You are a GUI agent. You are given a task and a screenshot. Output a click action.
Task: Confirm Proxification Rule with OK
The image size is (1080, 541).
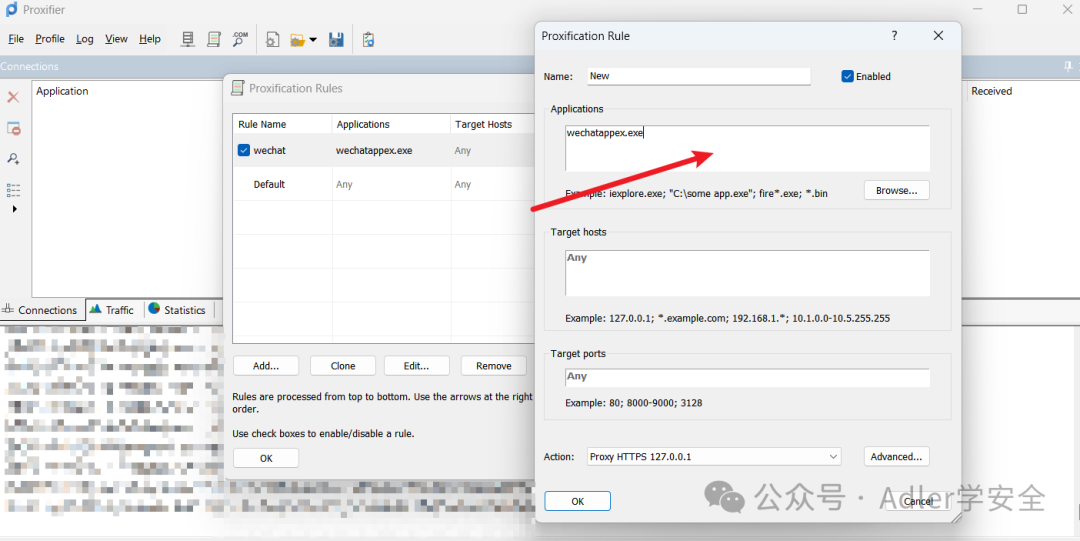point(577,501)
